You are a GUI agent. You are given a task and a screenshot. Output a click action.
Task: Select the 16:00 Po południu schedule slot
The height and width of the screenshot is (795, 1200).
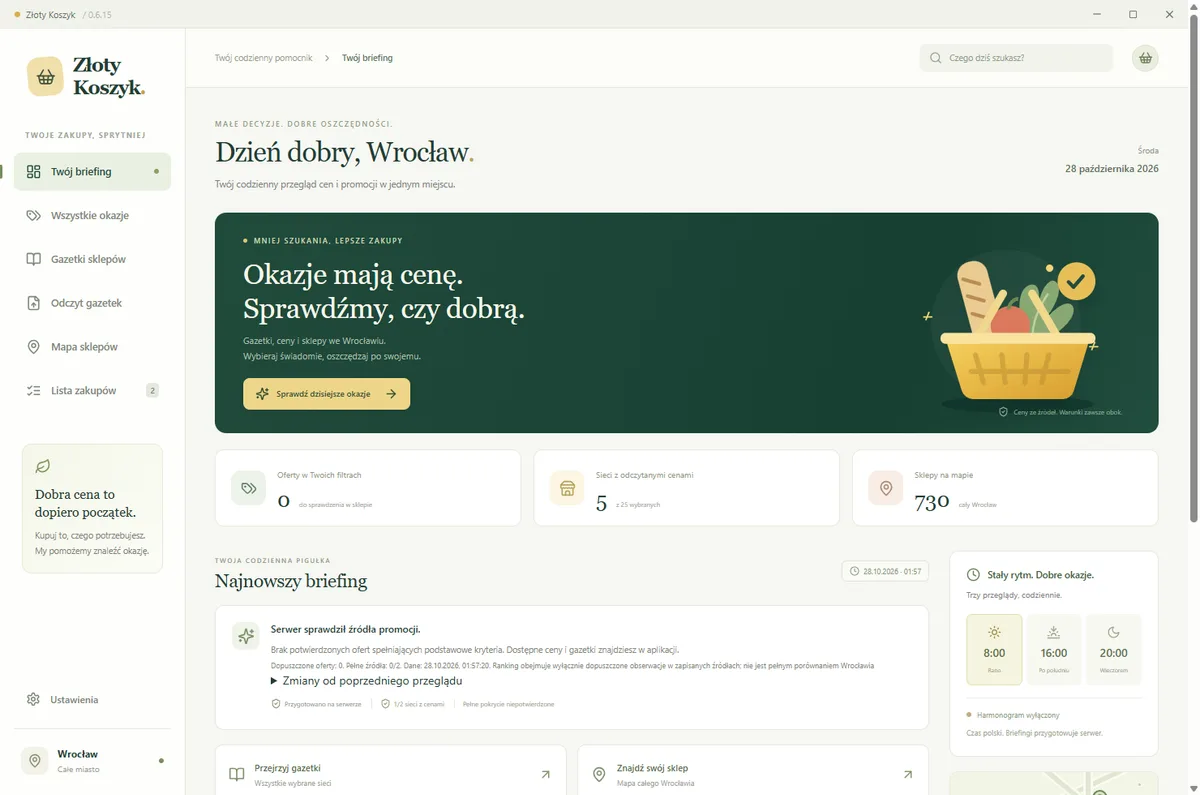[1054, 650]
